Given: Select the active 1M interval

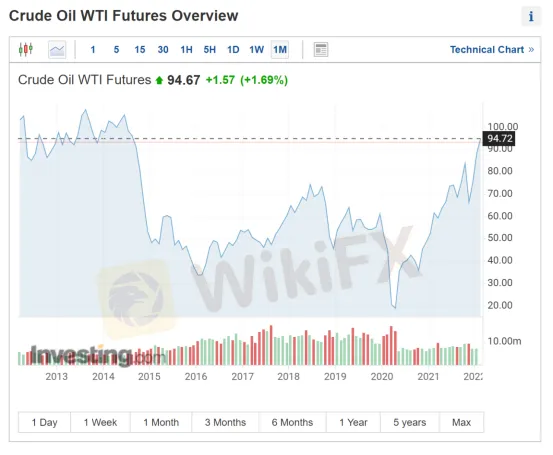Looking at the screenshot, I should (280, 49).
